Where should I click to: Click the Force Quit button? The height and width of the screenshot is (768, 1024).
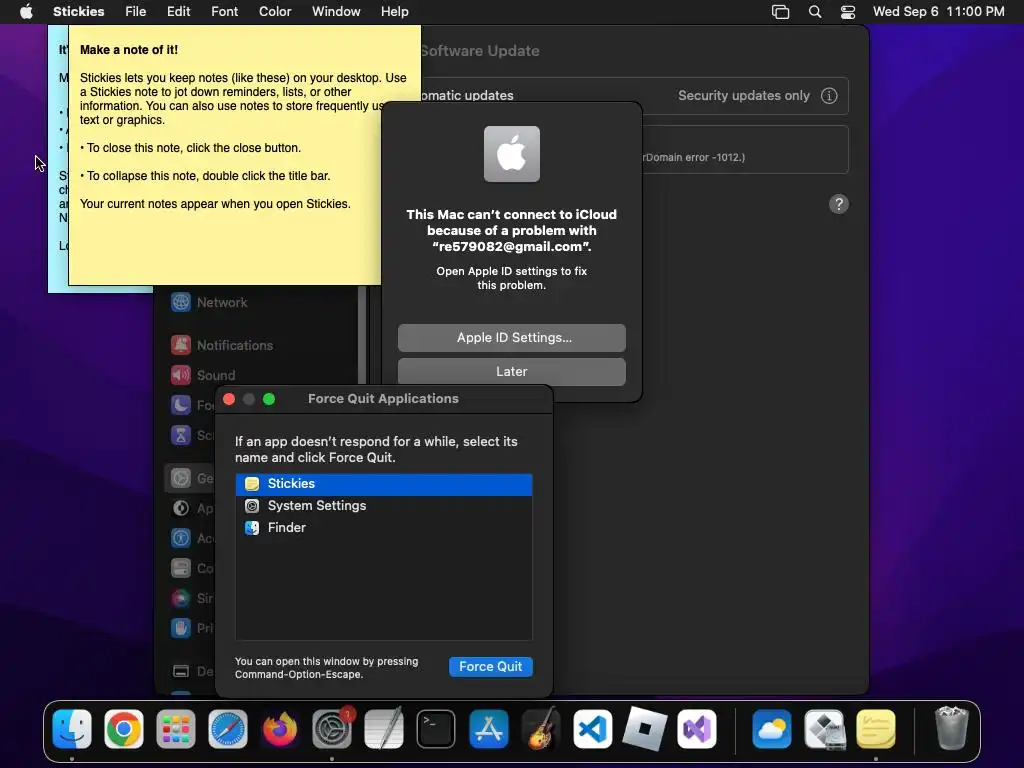[490, 666]
